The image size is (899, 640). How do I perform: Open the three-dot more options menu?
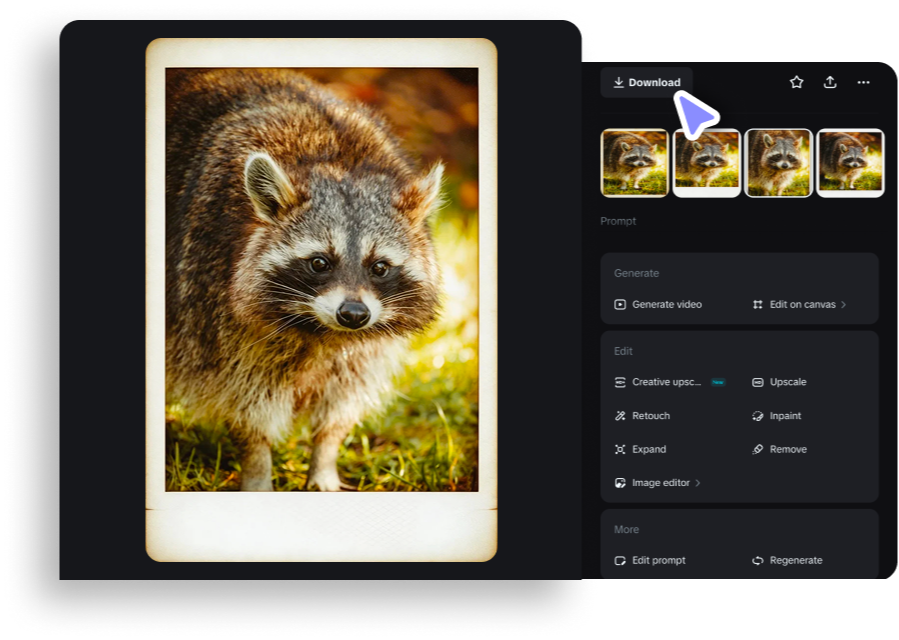click(x=863, y=82)
